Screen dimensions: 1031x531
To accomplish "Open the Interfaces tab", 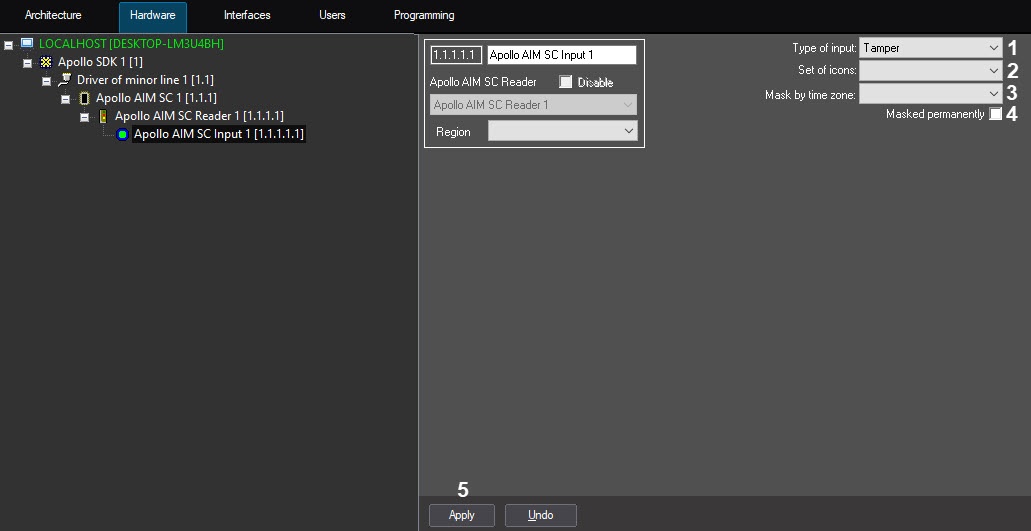I will [247, 15].
